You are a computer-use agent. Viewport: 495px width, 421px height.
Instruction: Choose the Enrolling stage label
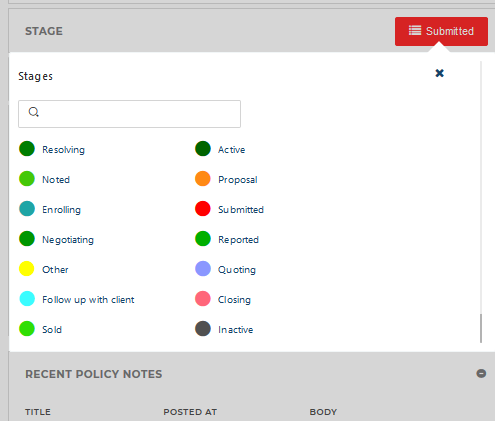pyautogui.click(x=61, y=210)
